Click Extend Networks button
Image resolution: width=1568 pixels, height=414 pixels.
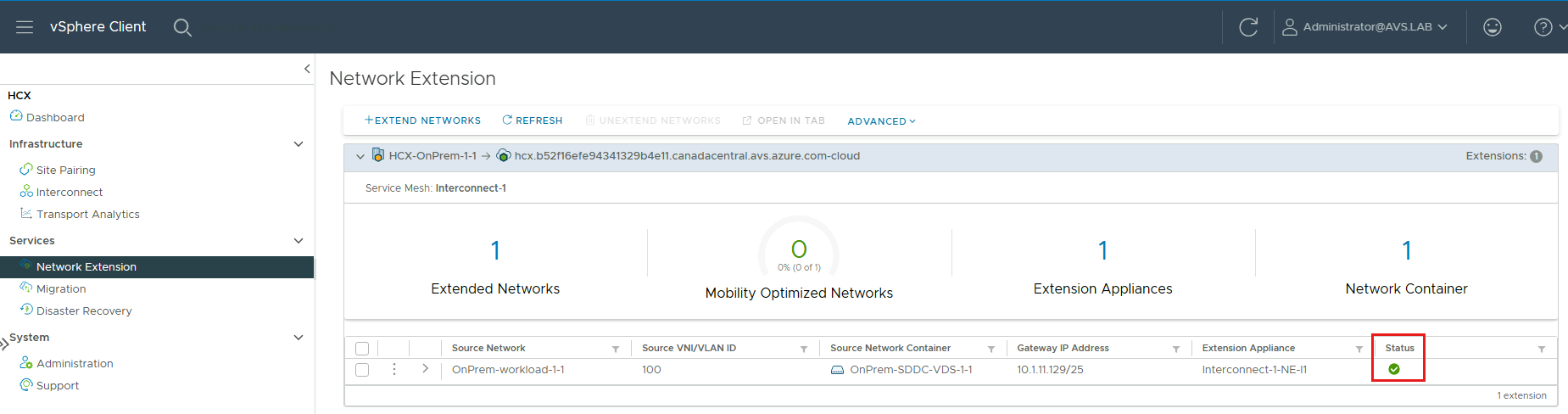[422, 120]
